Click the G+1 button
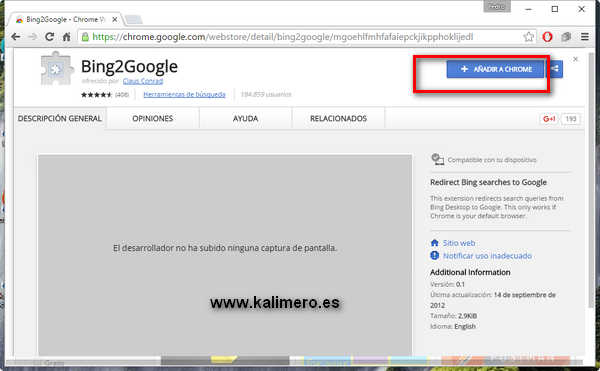The height and width of the screenshot is (371, 600). [x=549, y=119]
